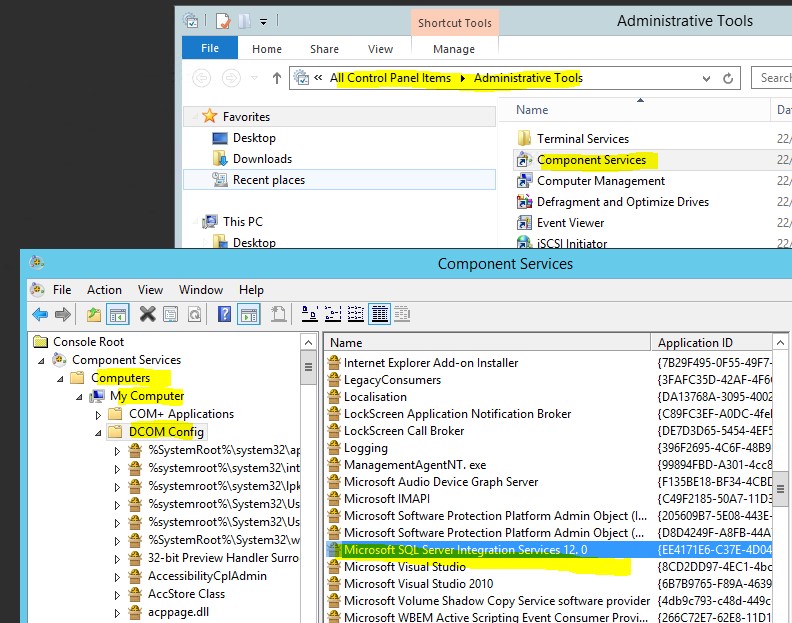The width and height of the screenshot is (792, 623).
Task: Click Properties icon in Explorer quick access toolbar
Action: [223, 21]
